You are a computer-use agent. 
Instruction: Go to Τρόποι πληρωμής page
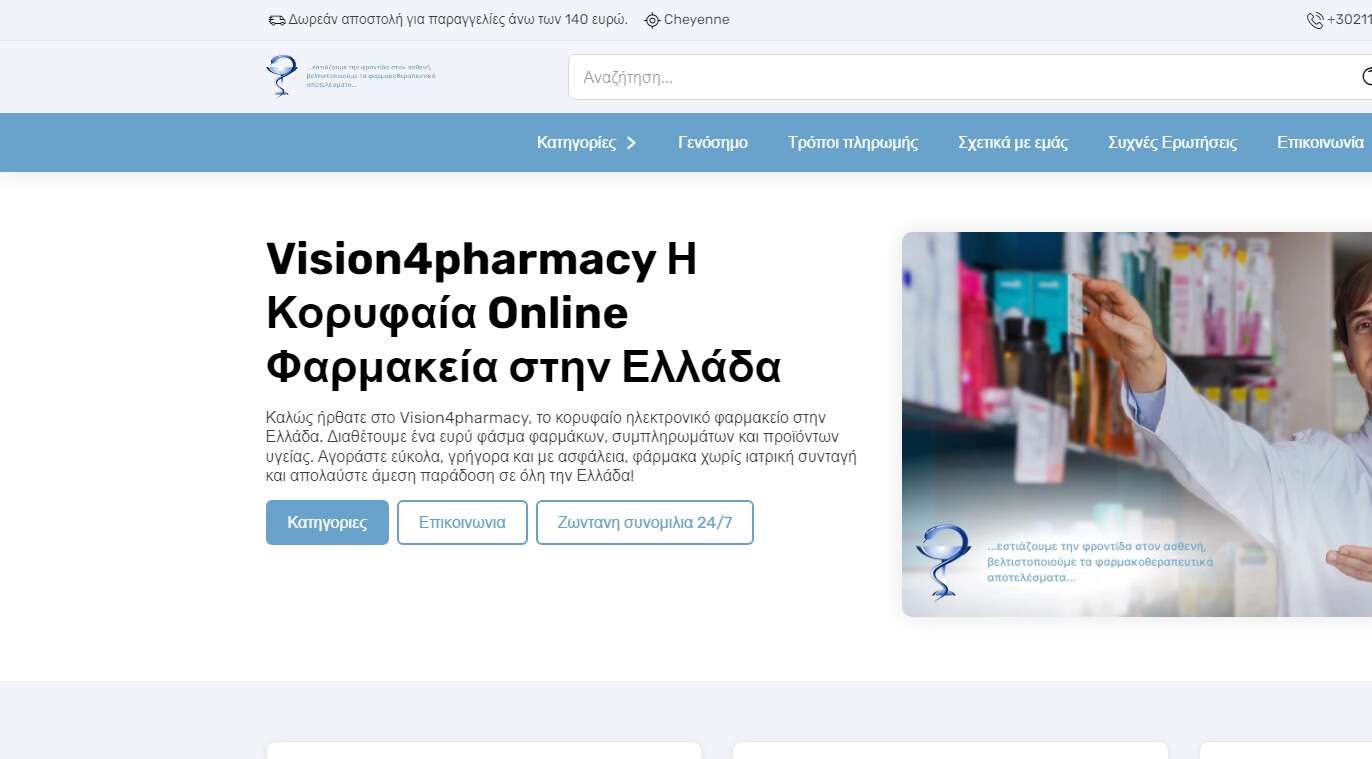coord(853,143)
